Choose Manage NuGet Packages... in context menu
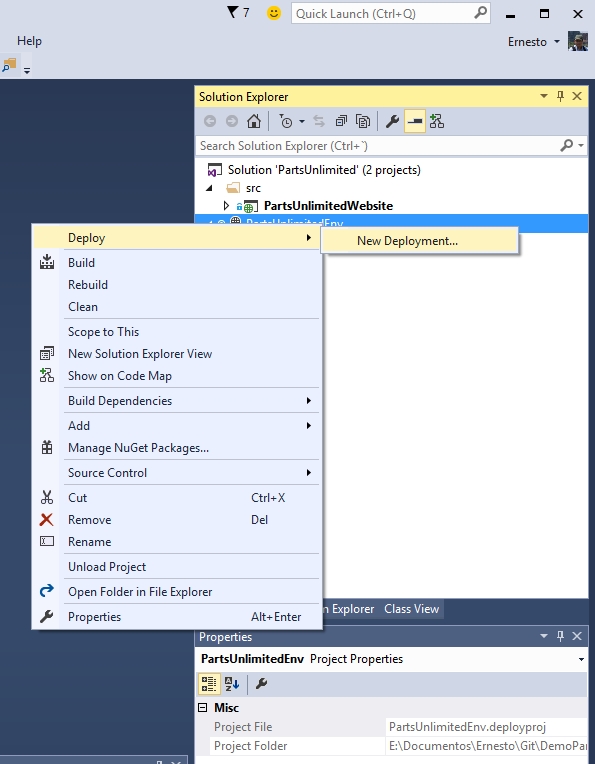 pyautogui.click(x=138, y=448)
